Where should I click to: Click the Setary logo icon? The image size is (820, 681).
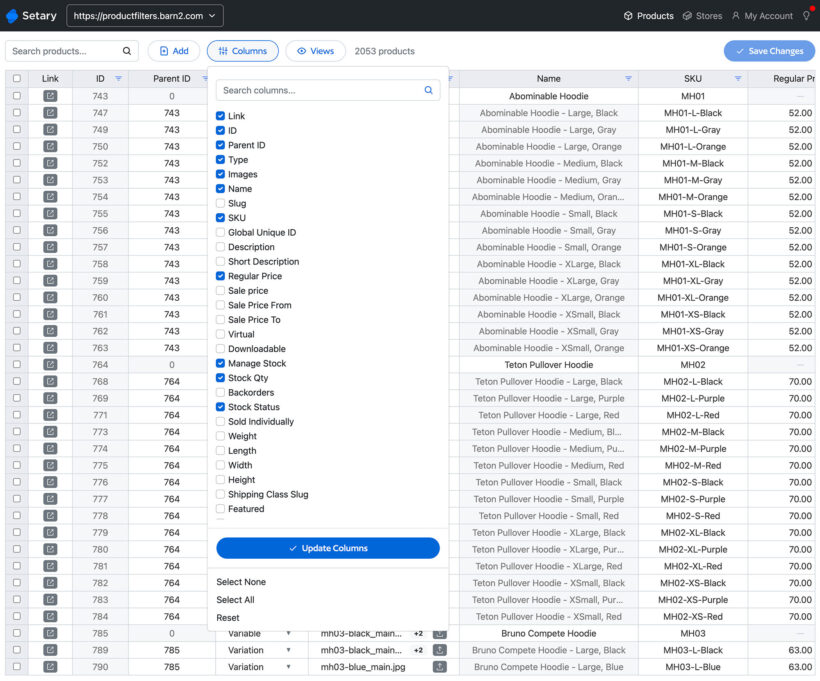tap(13, 15)
